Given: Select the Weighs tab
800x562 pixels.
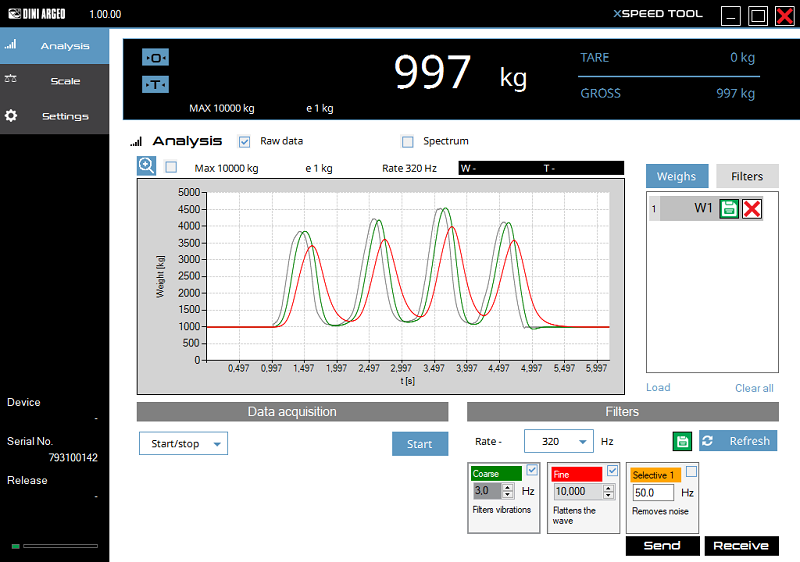Looking at the screenshot, I should [676, 176].
